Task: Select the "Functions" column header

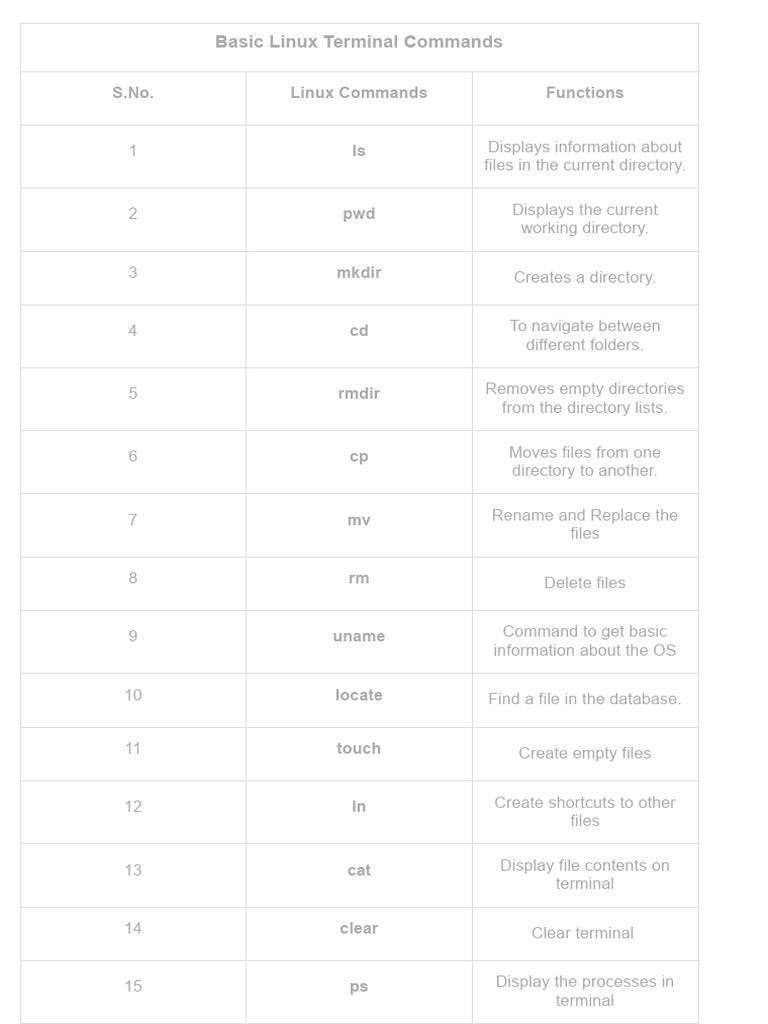Action: pos(585,93)
